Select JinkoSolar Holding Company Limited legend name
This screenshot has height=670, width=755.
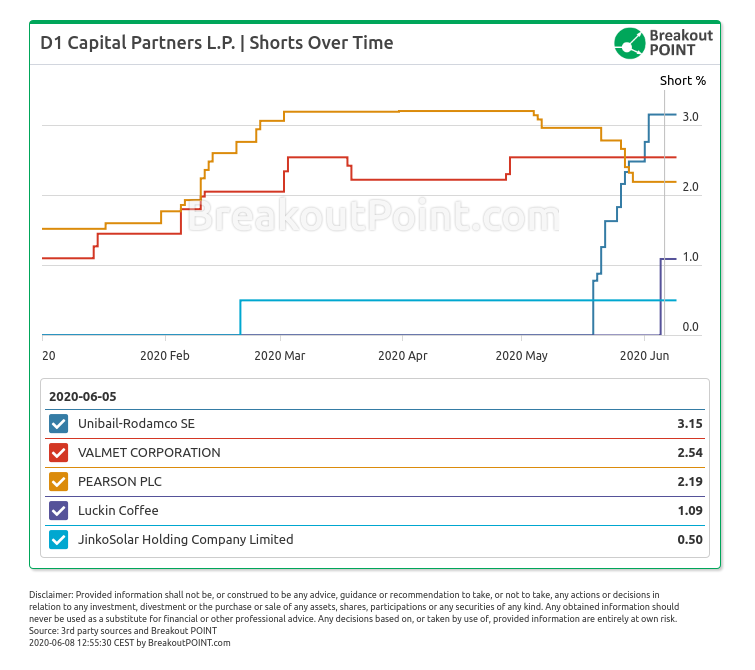click(x=186, y=540)
